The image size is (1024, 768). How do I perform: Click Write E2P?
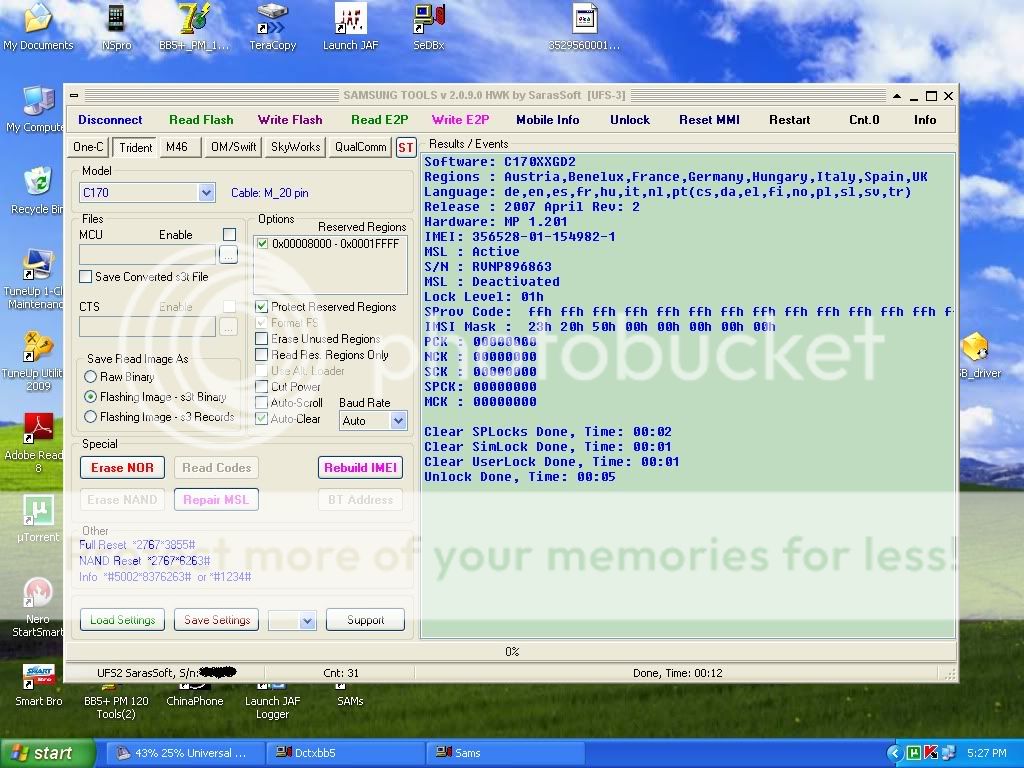pyautogui.click(x=460, y=120)
